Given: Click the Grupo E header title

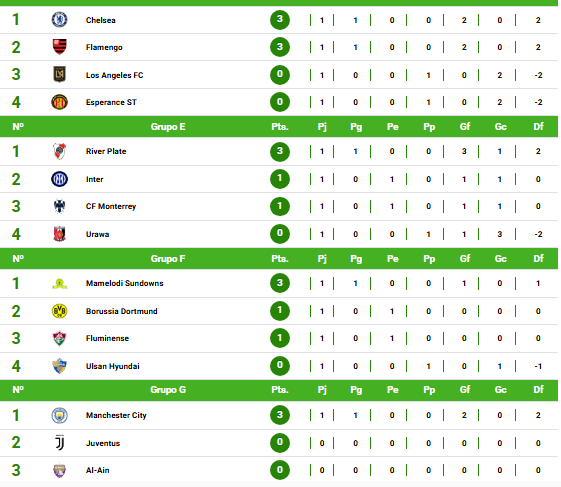Looking at the screenshot, I should [168, 127].
